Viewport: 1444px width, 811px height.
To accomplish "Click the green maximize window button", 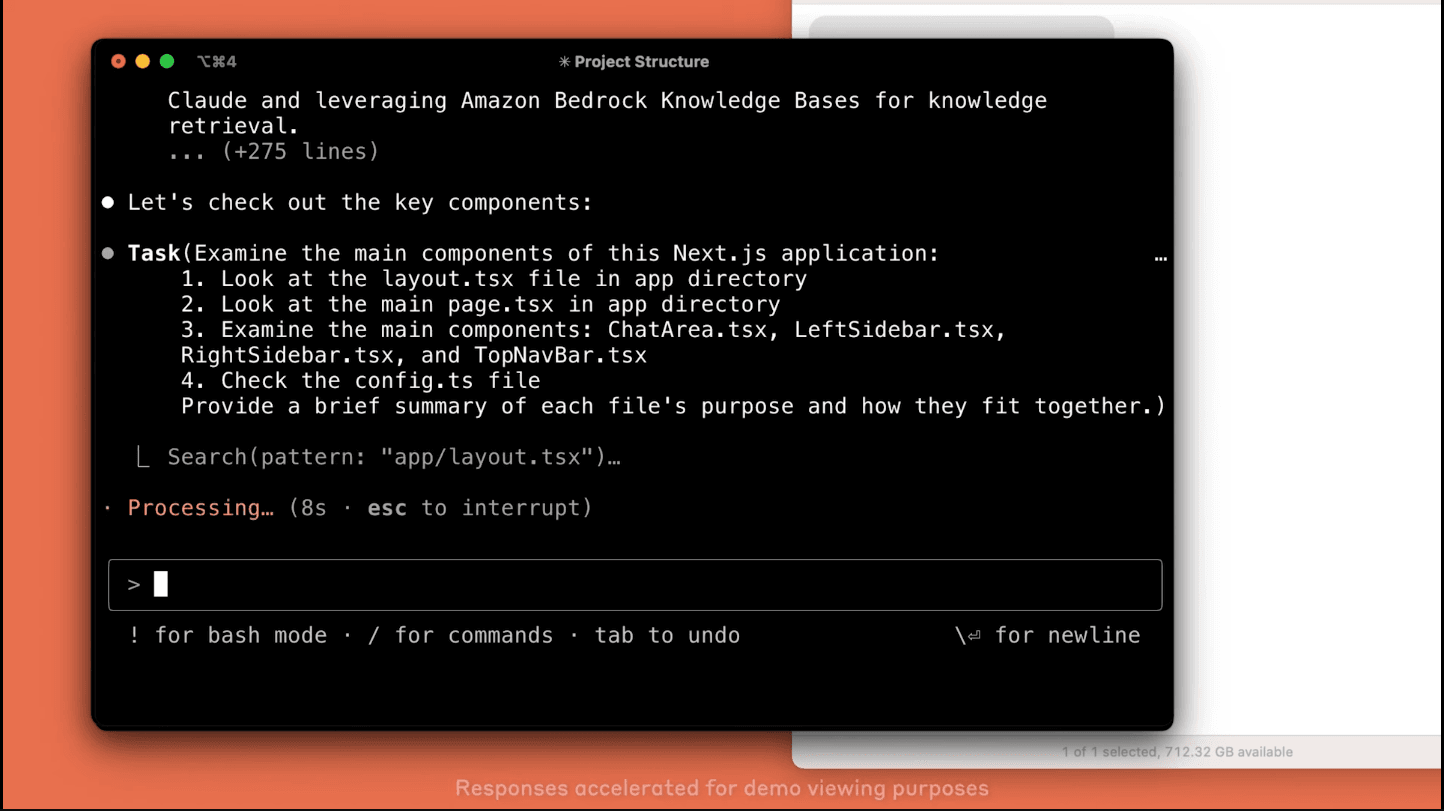I will 167,62.
